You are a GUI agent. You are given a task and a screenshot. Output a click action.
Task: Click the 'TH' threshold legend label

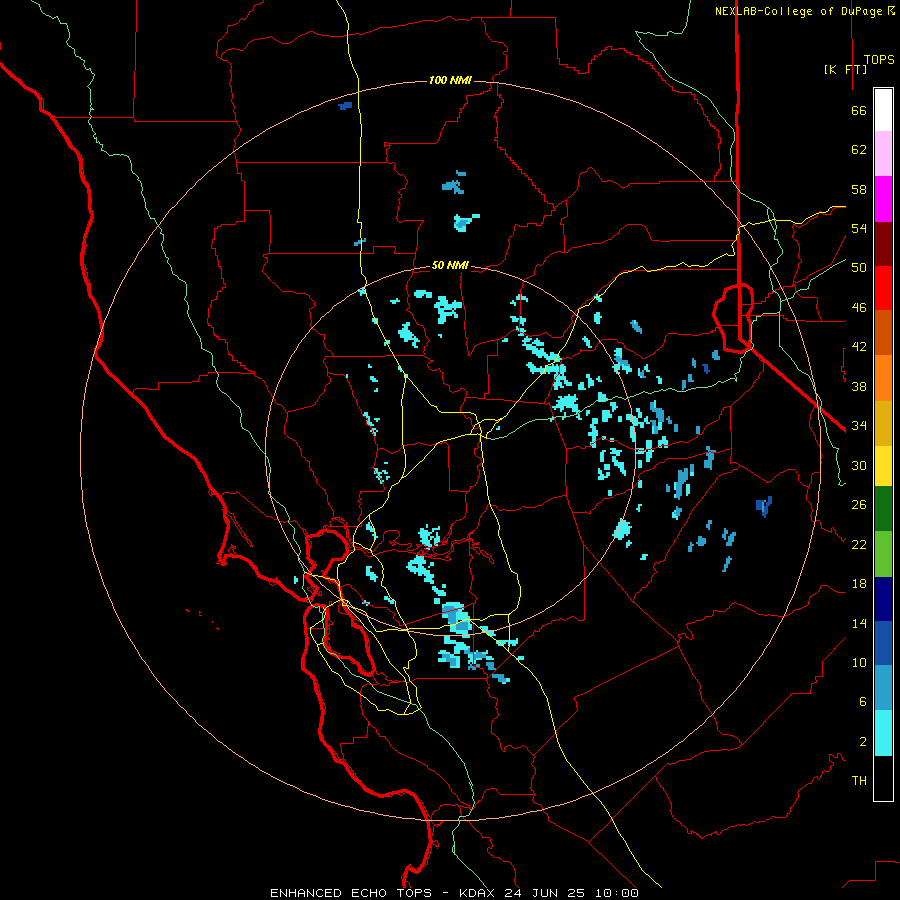click(x=859, y=781)
